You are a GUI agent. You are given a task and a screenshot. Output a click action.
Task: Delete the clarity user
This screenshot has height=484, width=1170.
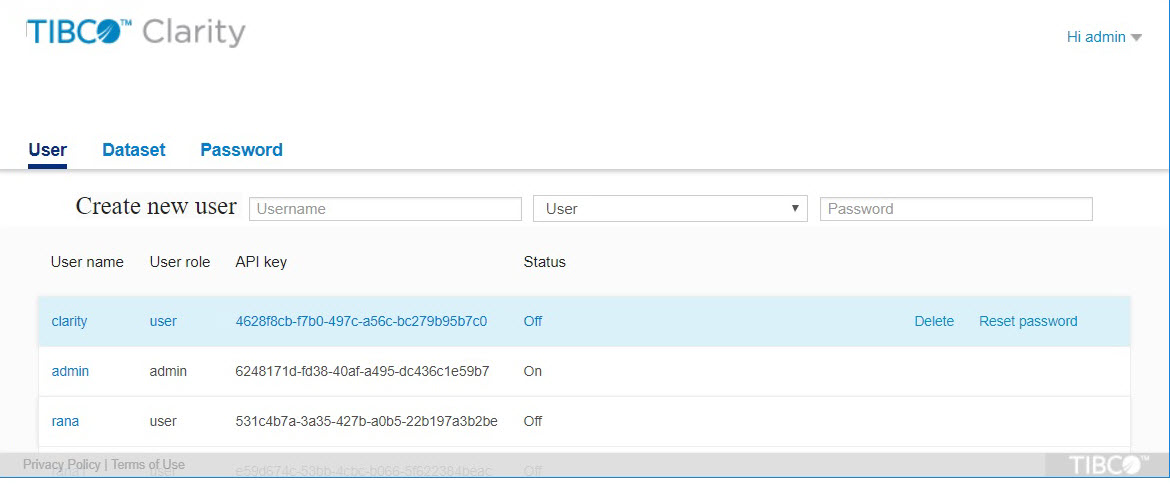point(934,321)
